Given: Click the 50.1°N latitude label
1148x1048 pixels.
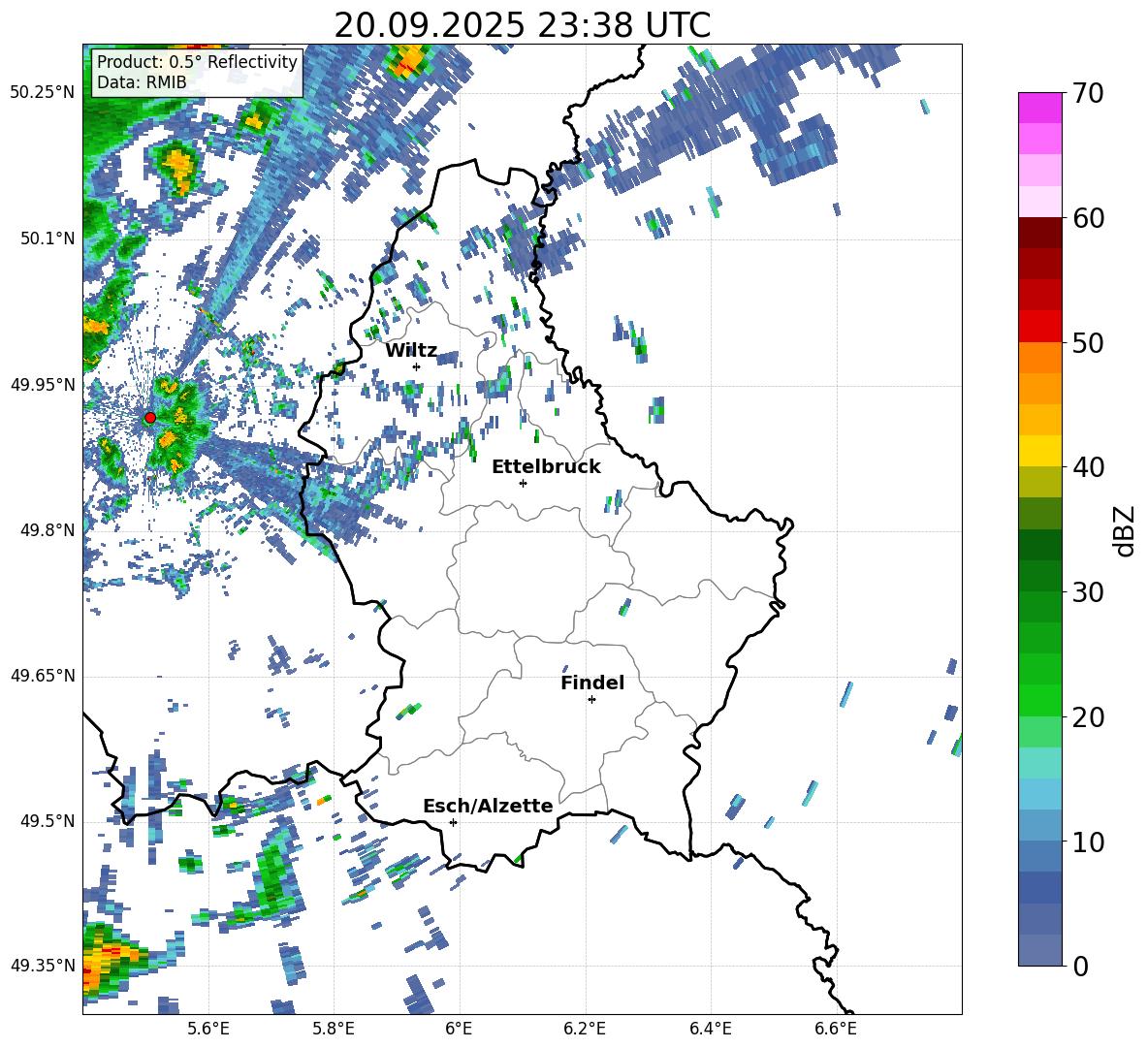Looking at the screenshot, I should coord(47,238).
